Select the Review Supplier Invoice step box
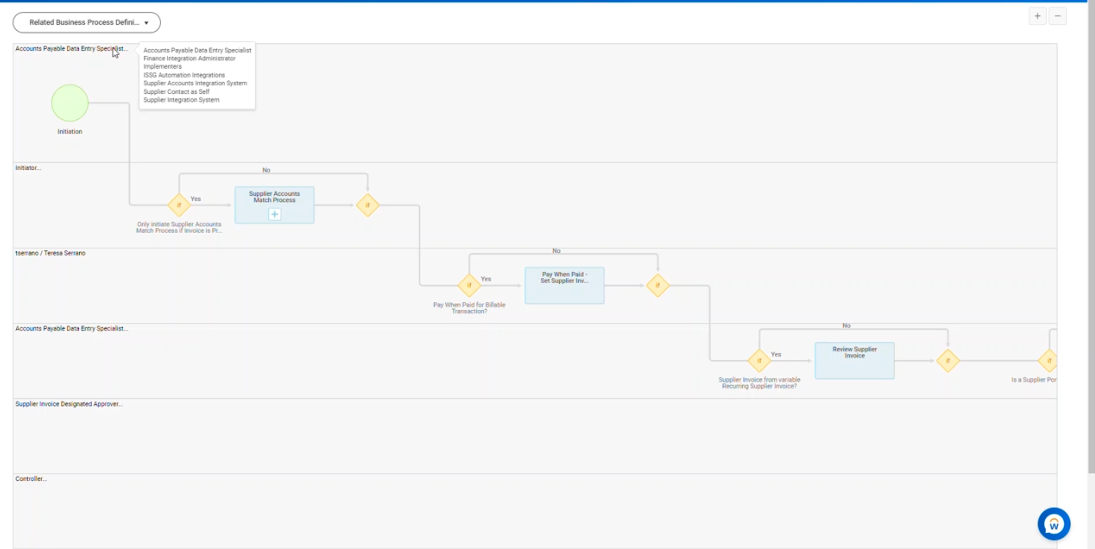 [854, 361]
